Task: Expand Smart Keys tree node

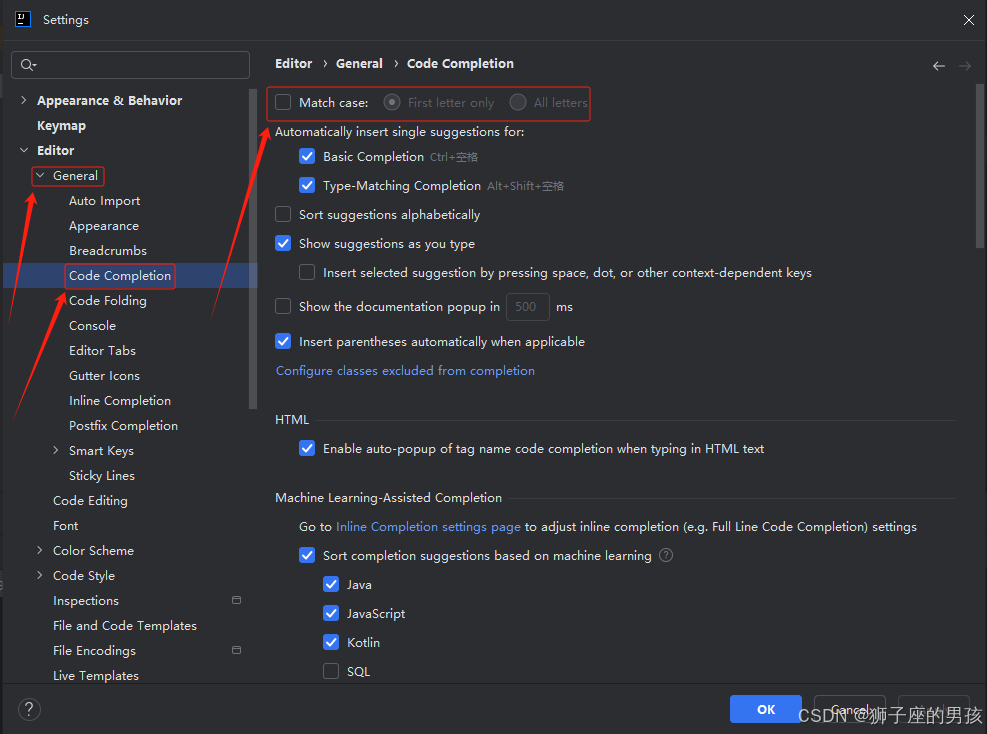Action: (x=56, y=450)
